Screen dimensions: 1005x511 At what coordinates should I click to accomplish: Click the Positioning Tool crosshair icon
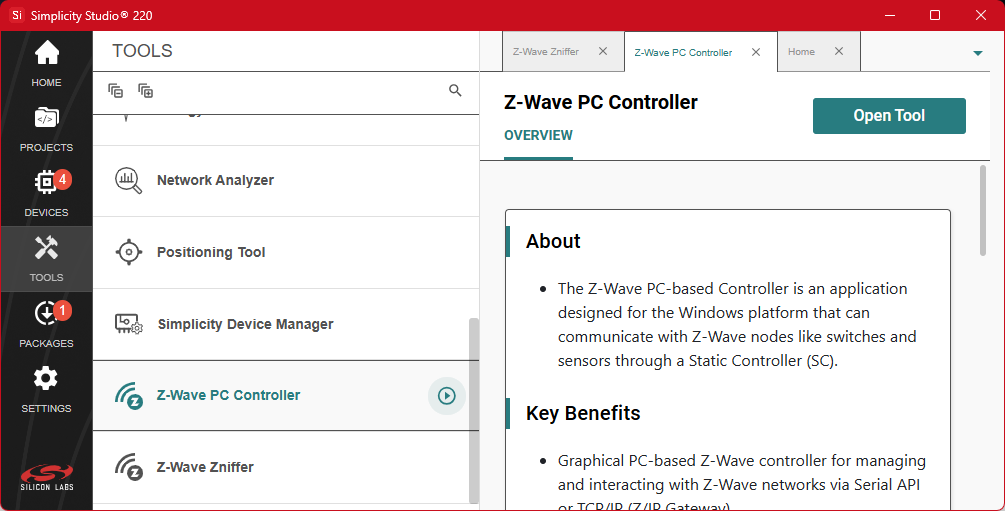129,252
